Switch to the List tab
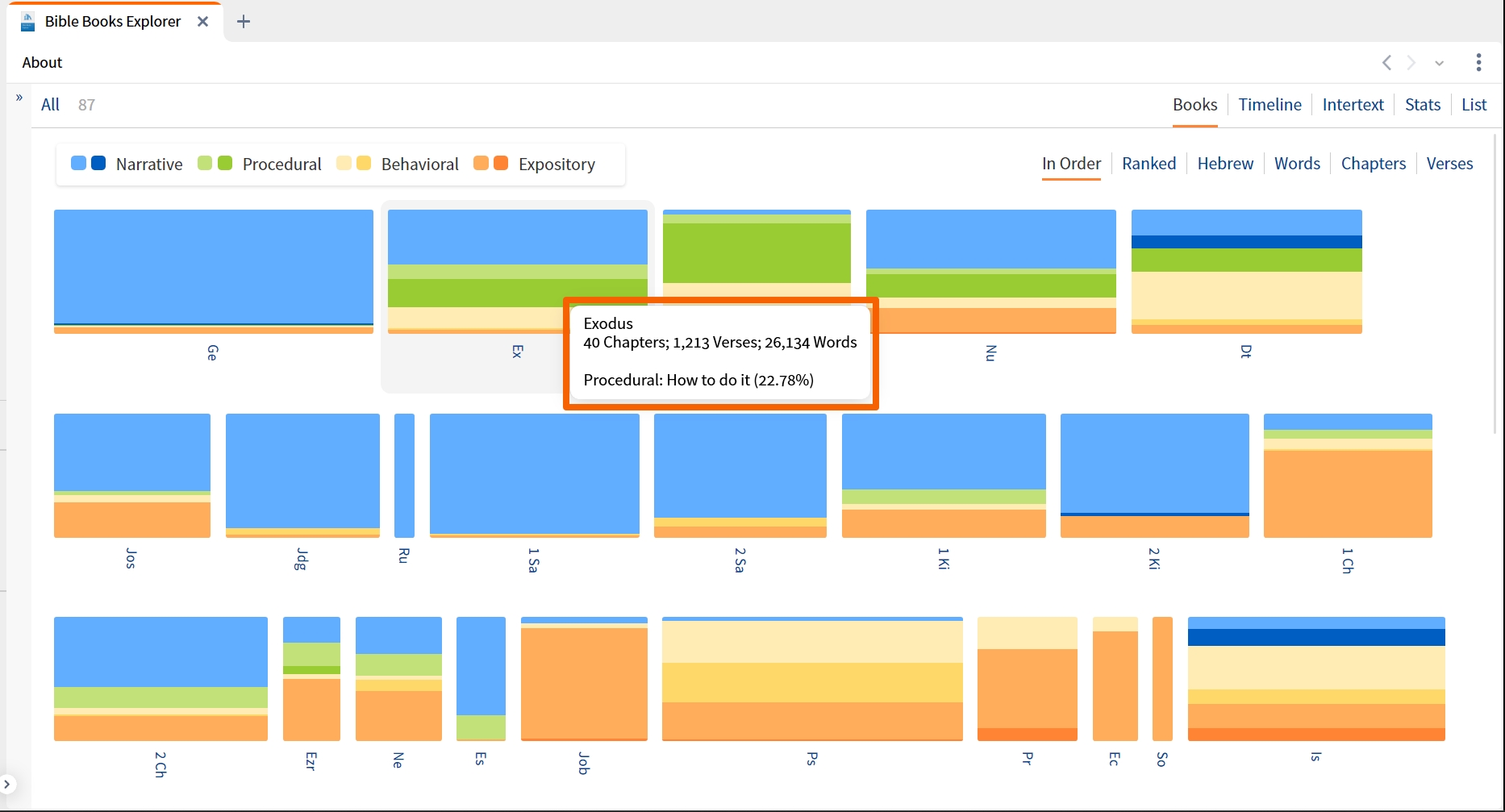Screen dimensions: 1505x812 pyautogui.click(x=1474, y=105)
